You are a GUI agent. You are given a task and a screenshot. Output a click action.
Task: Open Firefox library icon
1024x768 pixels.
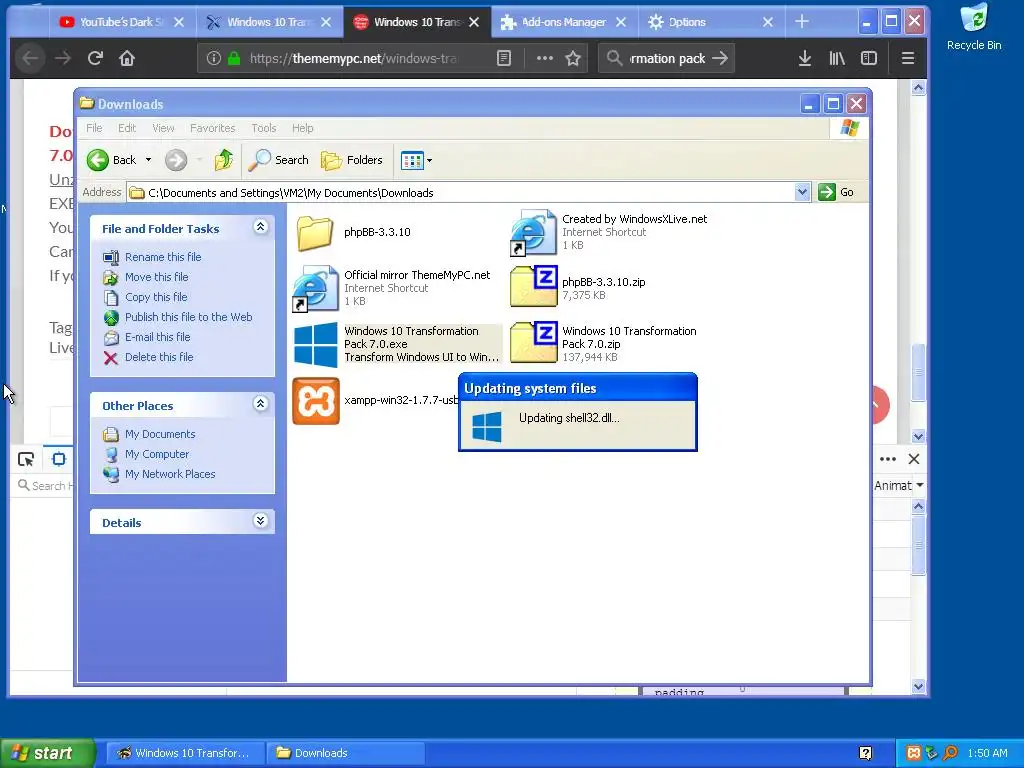(x=837, y=58)
